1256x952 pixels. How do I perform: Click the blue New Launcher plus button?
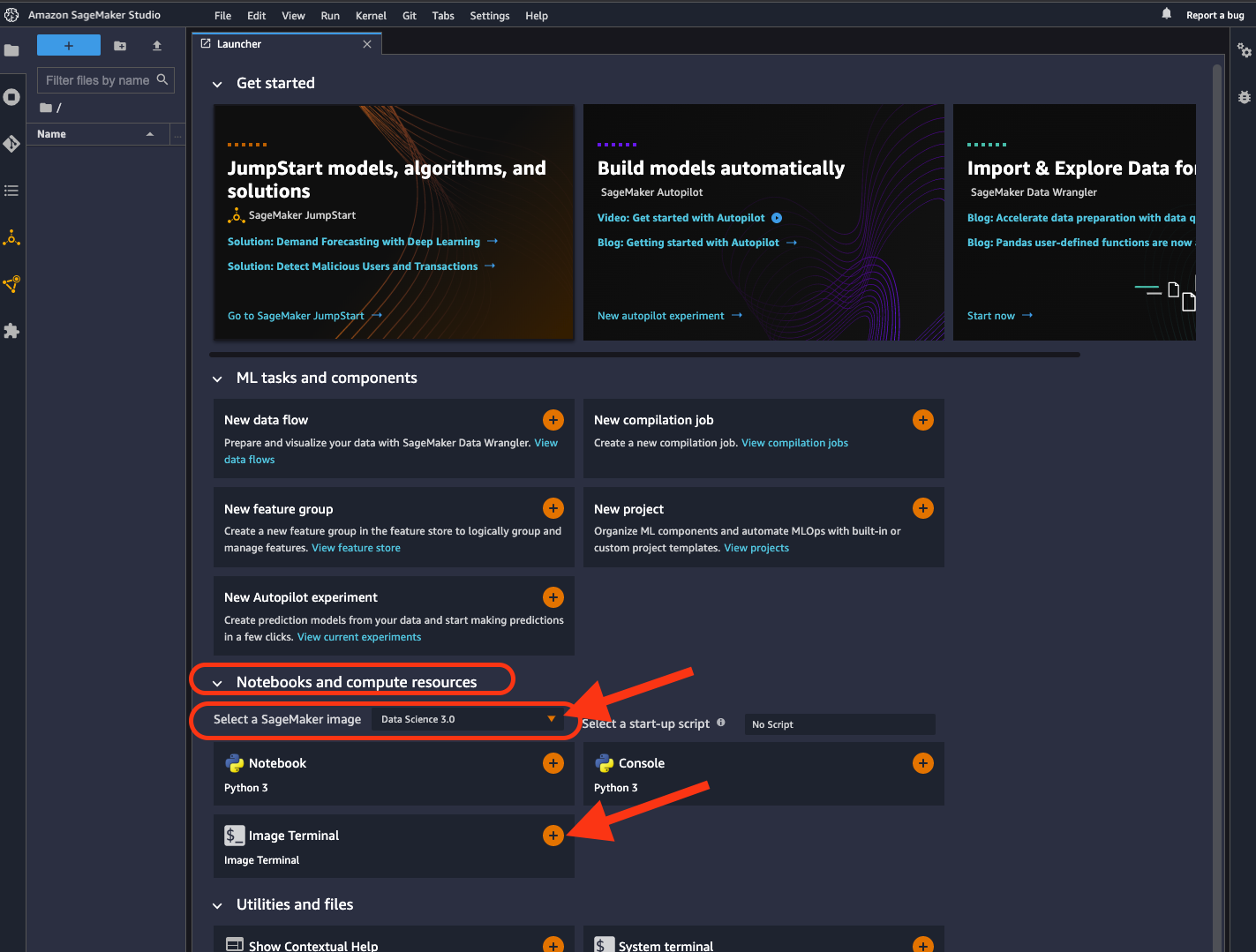click(69, 46)
